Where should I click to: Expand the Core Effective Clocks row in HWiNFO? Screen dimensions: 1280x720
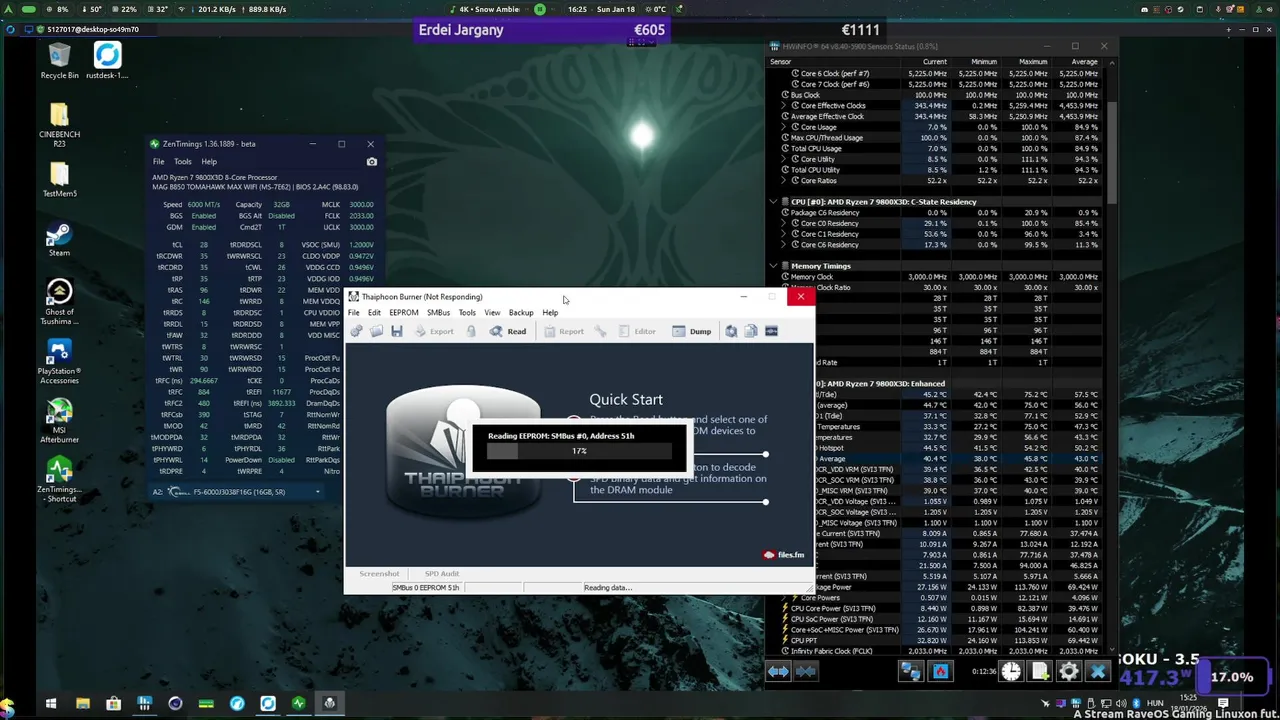[785, 105]
